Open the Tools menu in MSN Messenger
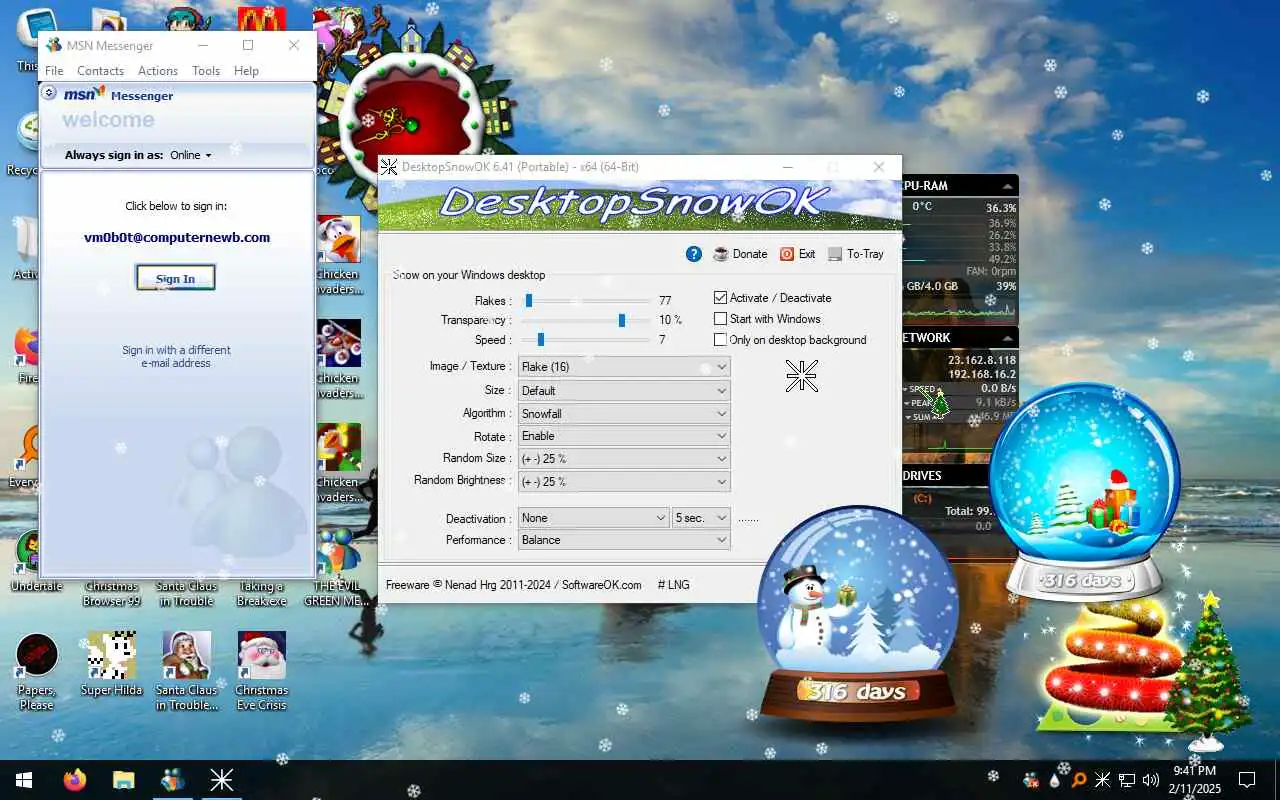1280x800 pixels. point(206,71)
